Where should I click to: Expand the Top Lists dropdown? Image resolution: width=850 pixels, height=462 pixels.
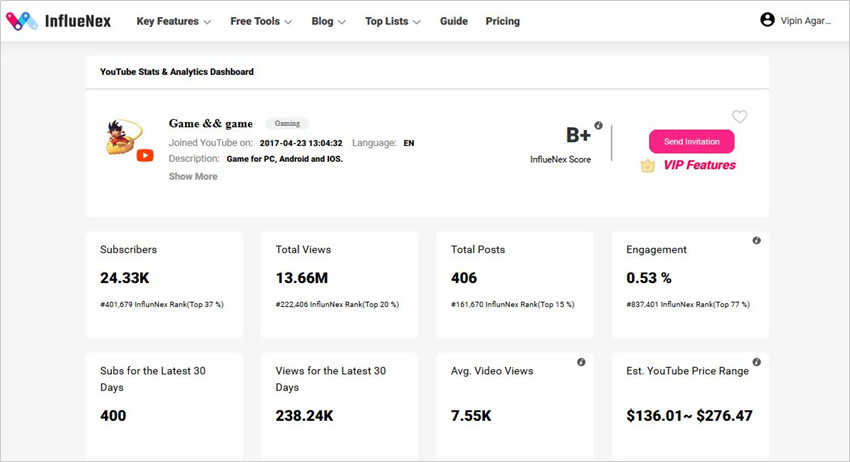[392, 21]
